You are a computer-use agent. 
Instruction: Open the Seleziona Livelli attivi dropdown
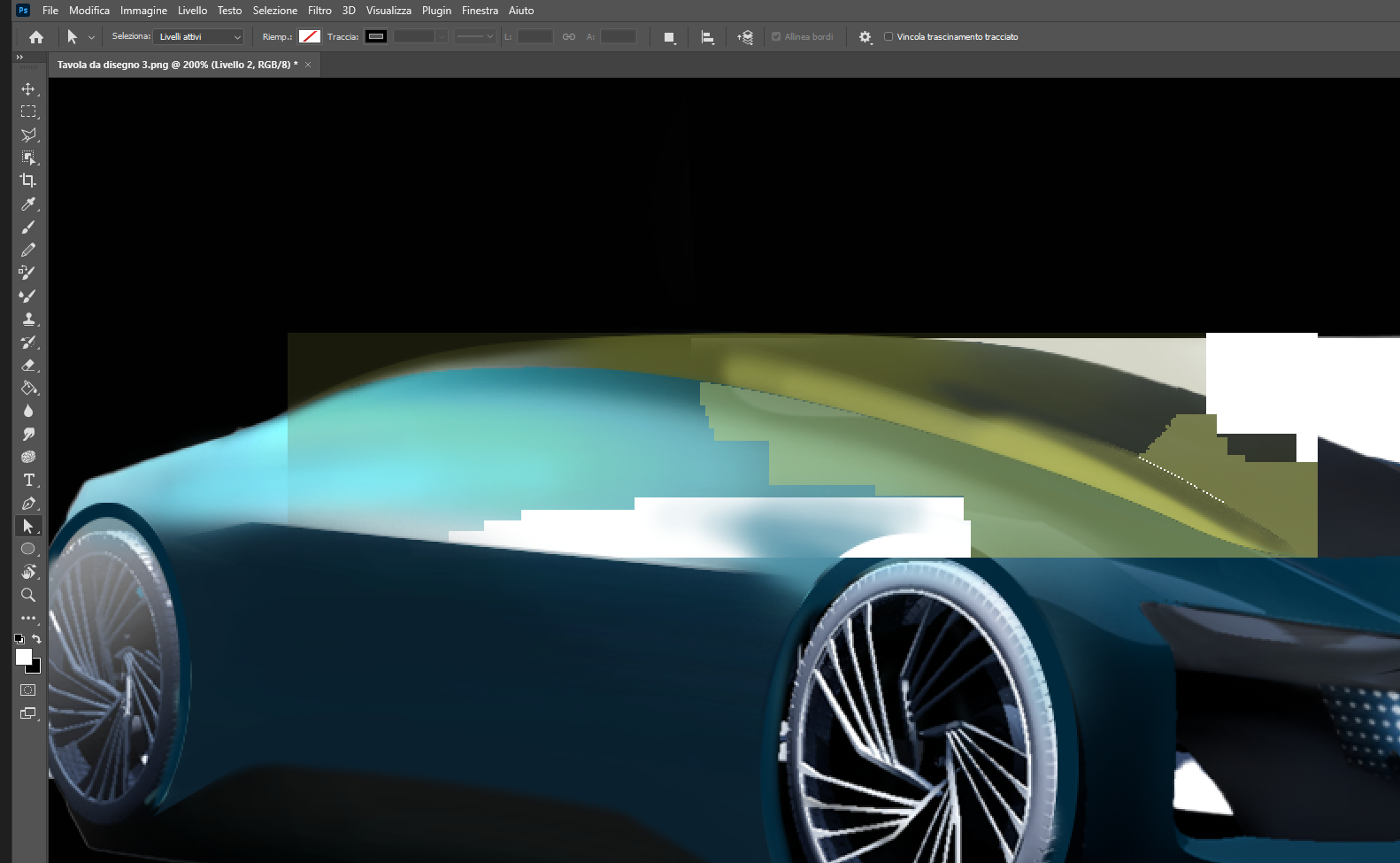click(198, 36)
